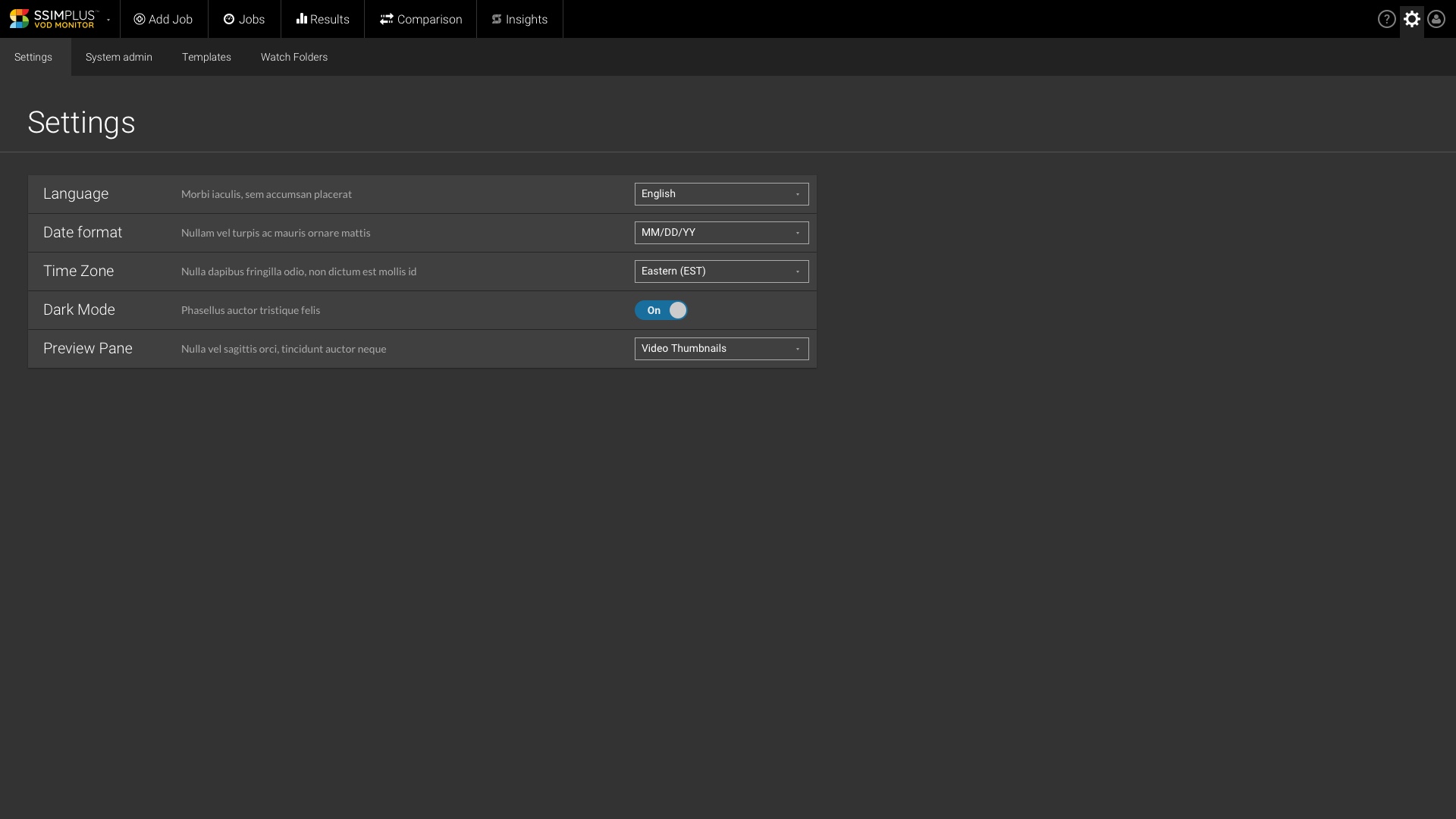Click the Add Job navigation icon

[x=140, y=19]
